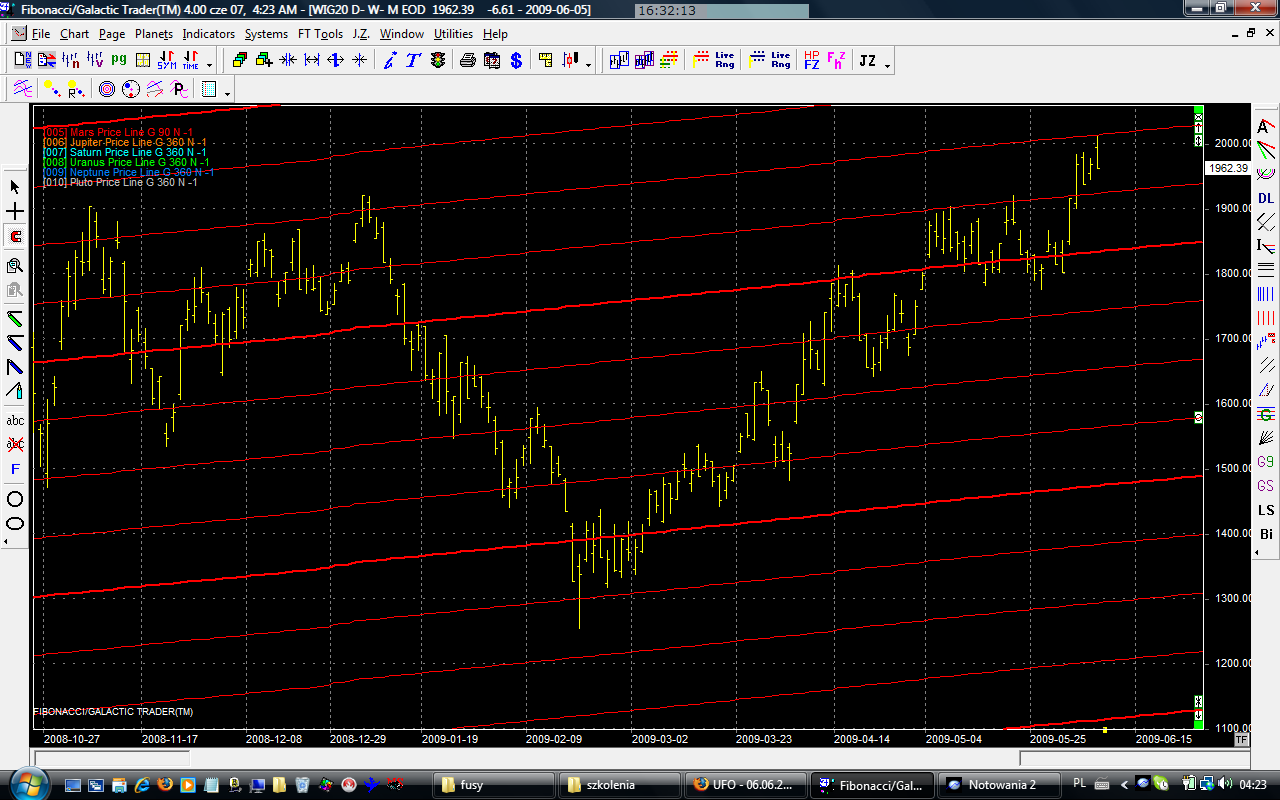This screenshot has width=1280, height=800.
Task: Choose the LS tool in right sidebar
Action: click(x=1266, y=510)
